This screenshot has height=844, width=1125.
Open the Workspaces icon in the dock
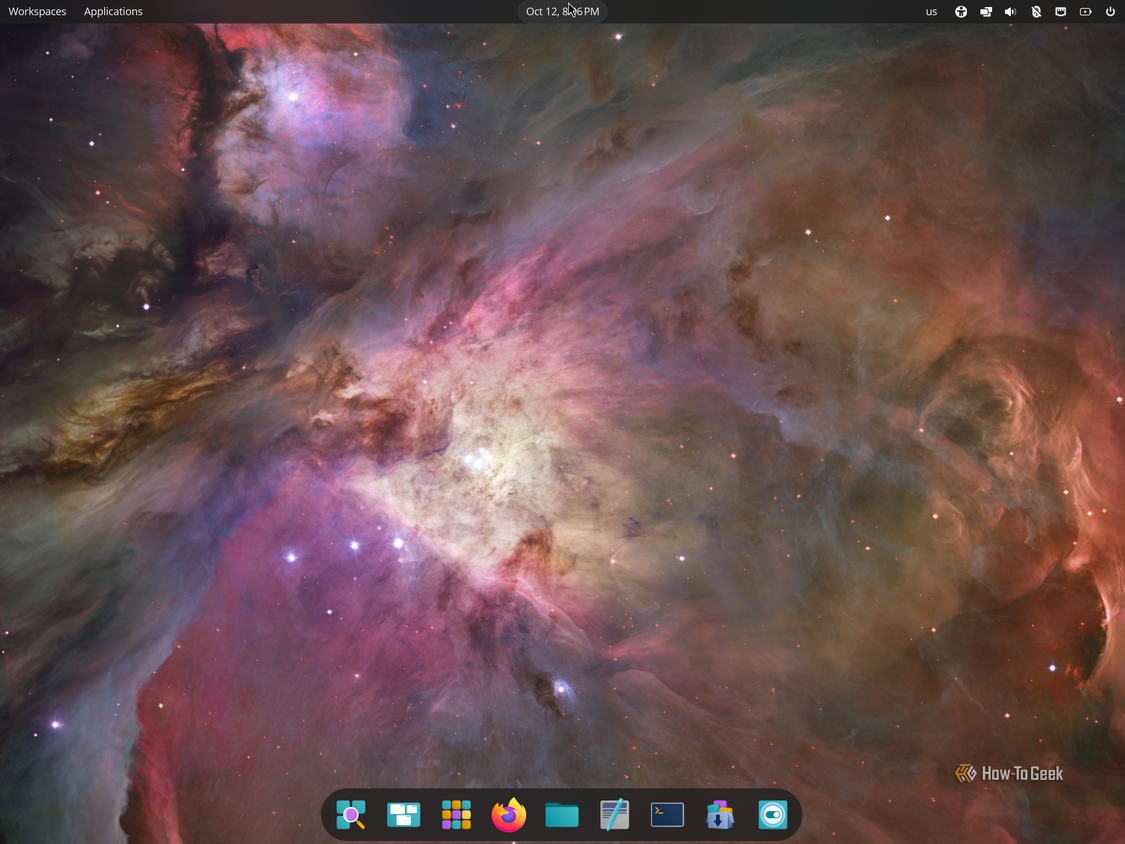click(x=403, y=815)
